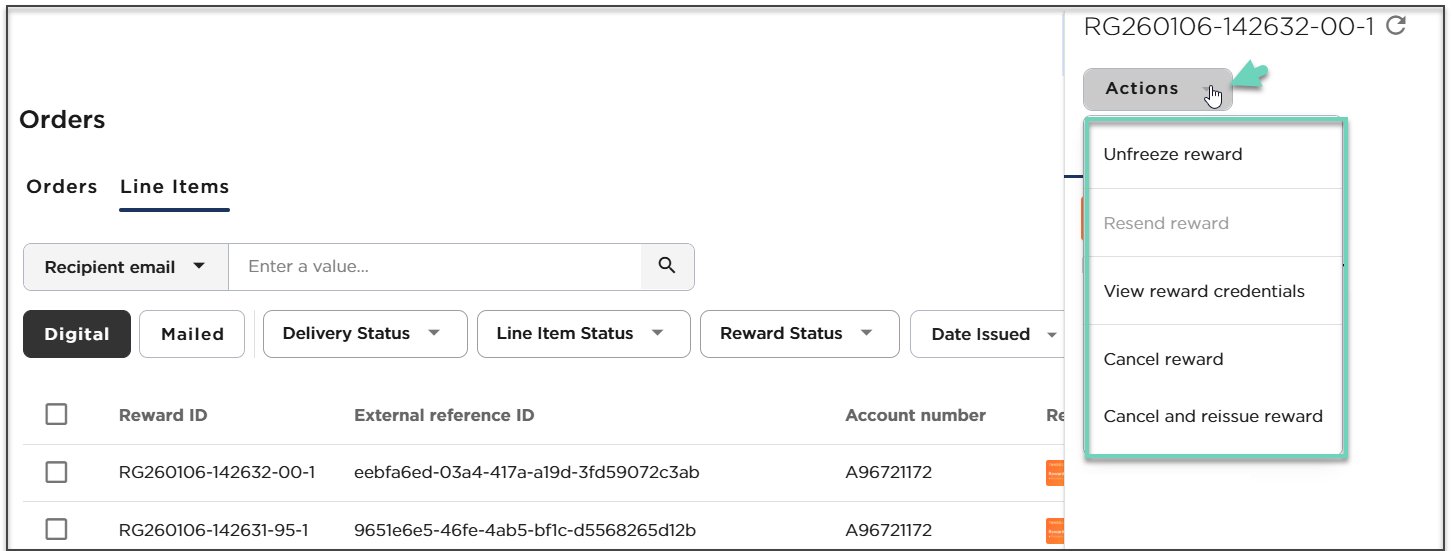Select the Line Items tab
Screen dimensions: 1454x551
[174, 187]
